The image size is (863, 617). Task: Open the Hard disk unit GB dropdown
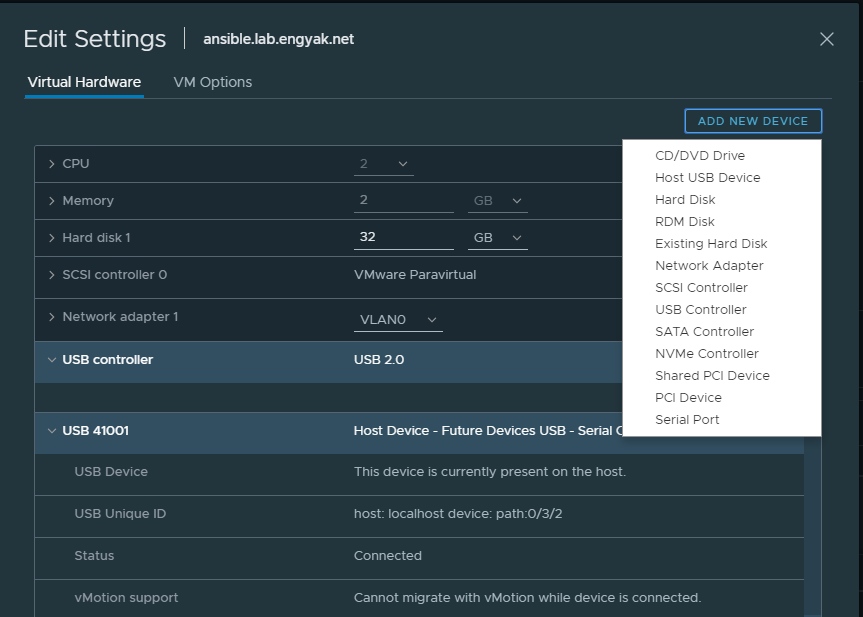click(497, 238)
